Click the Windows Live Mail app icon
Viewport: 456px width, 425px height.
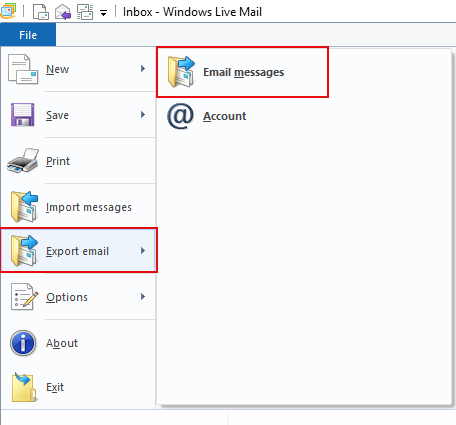tap(8, 11)
